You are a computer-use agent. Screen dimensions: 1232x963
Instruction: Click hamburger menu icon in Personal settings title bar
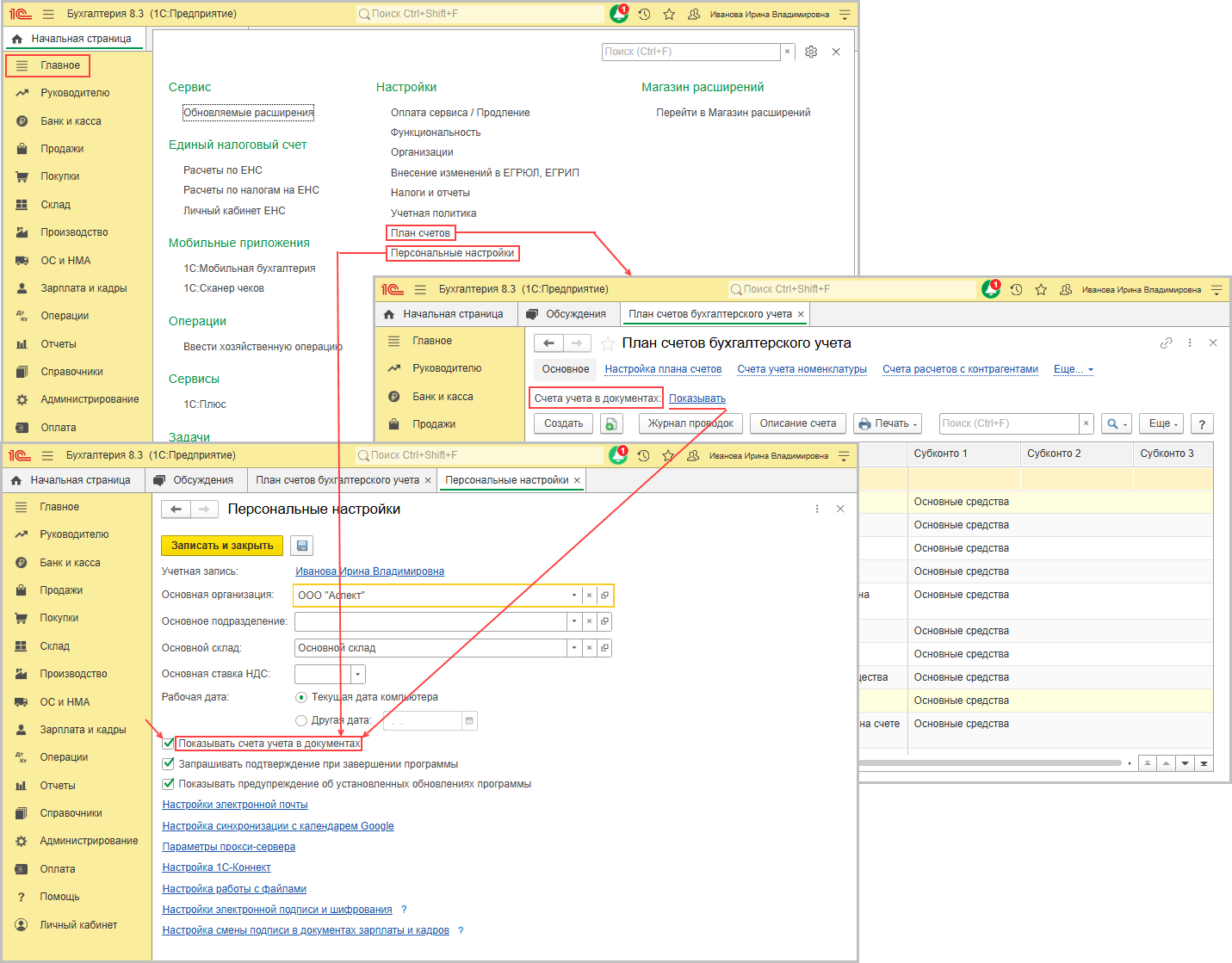click(47, 455)
